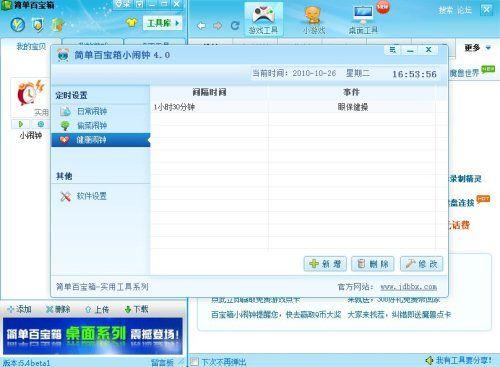
Task: Click the dialog's menu options icon
Action: click(393, 50)
